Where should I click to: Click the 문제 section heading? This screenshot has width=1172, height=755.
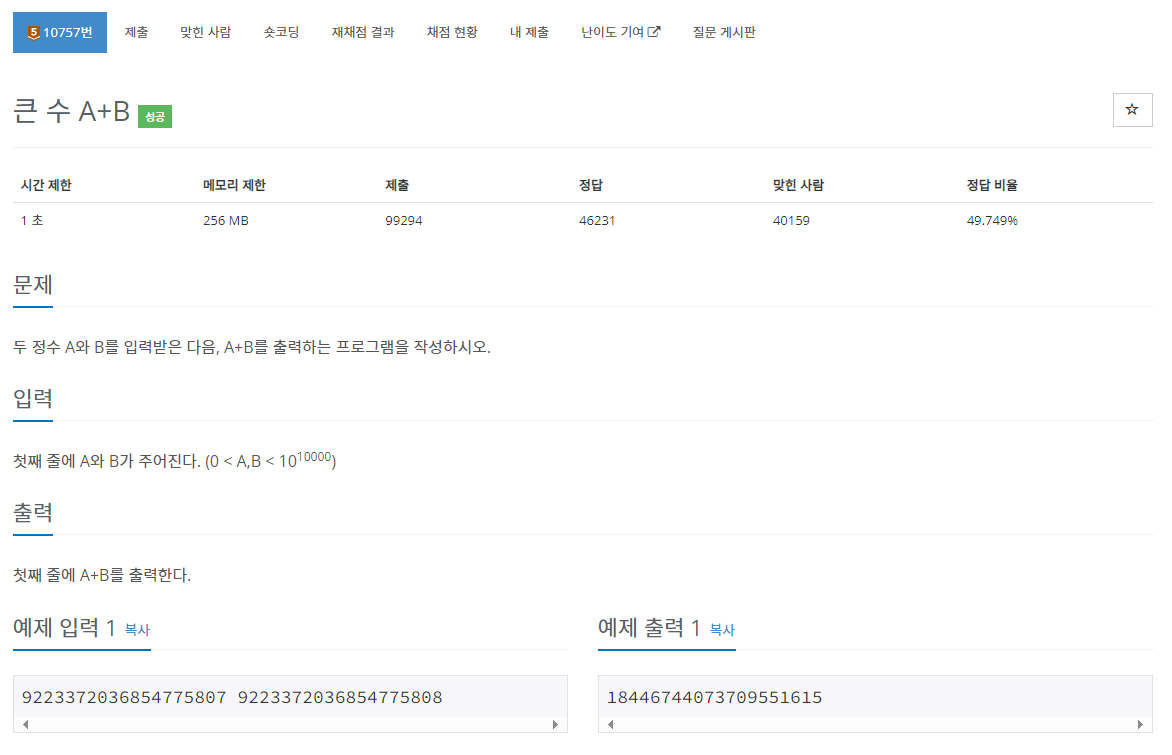coord(33,286)
